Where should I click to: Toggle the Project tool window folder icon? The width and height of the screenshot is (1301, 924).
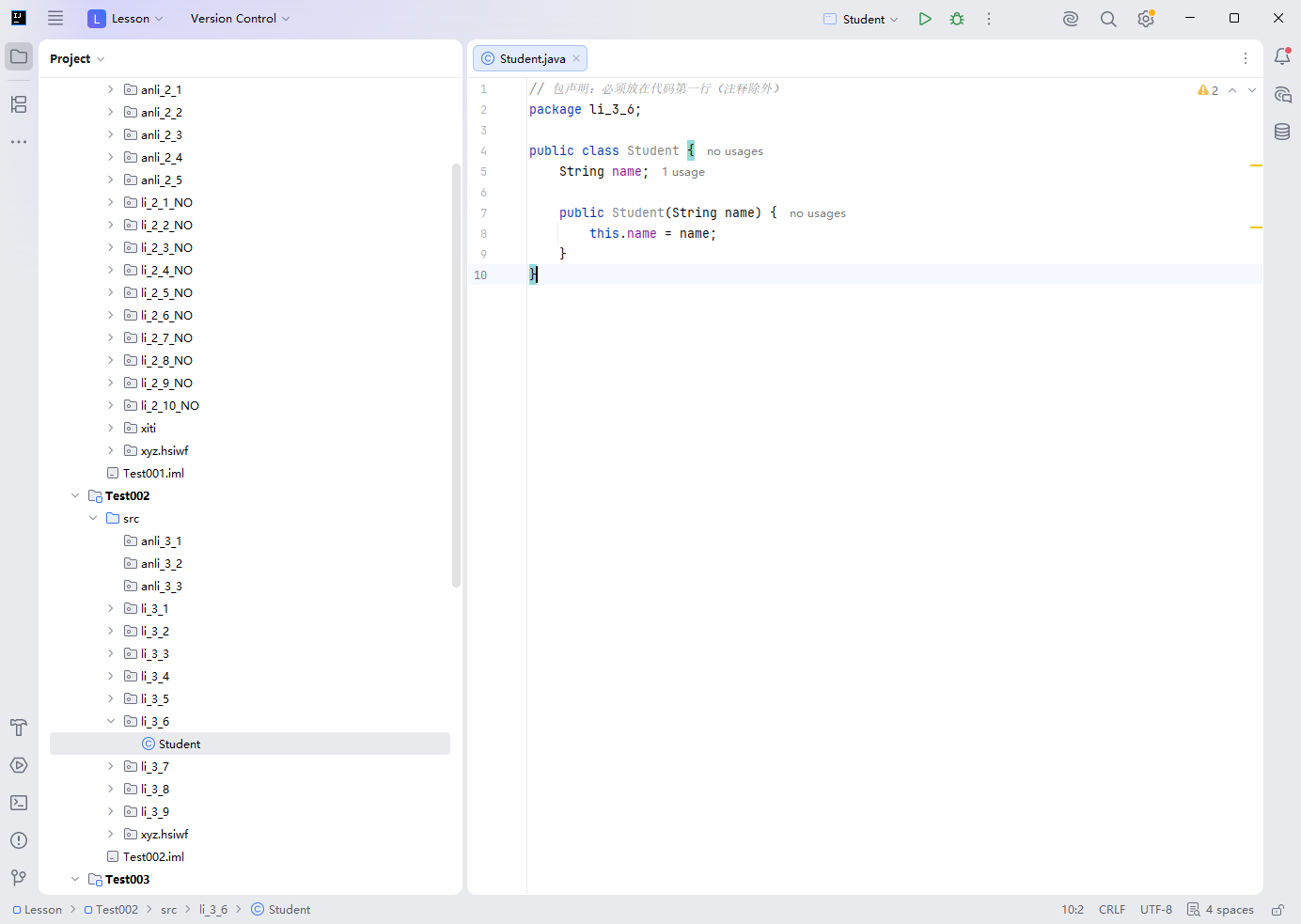coord(19,56)
